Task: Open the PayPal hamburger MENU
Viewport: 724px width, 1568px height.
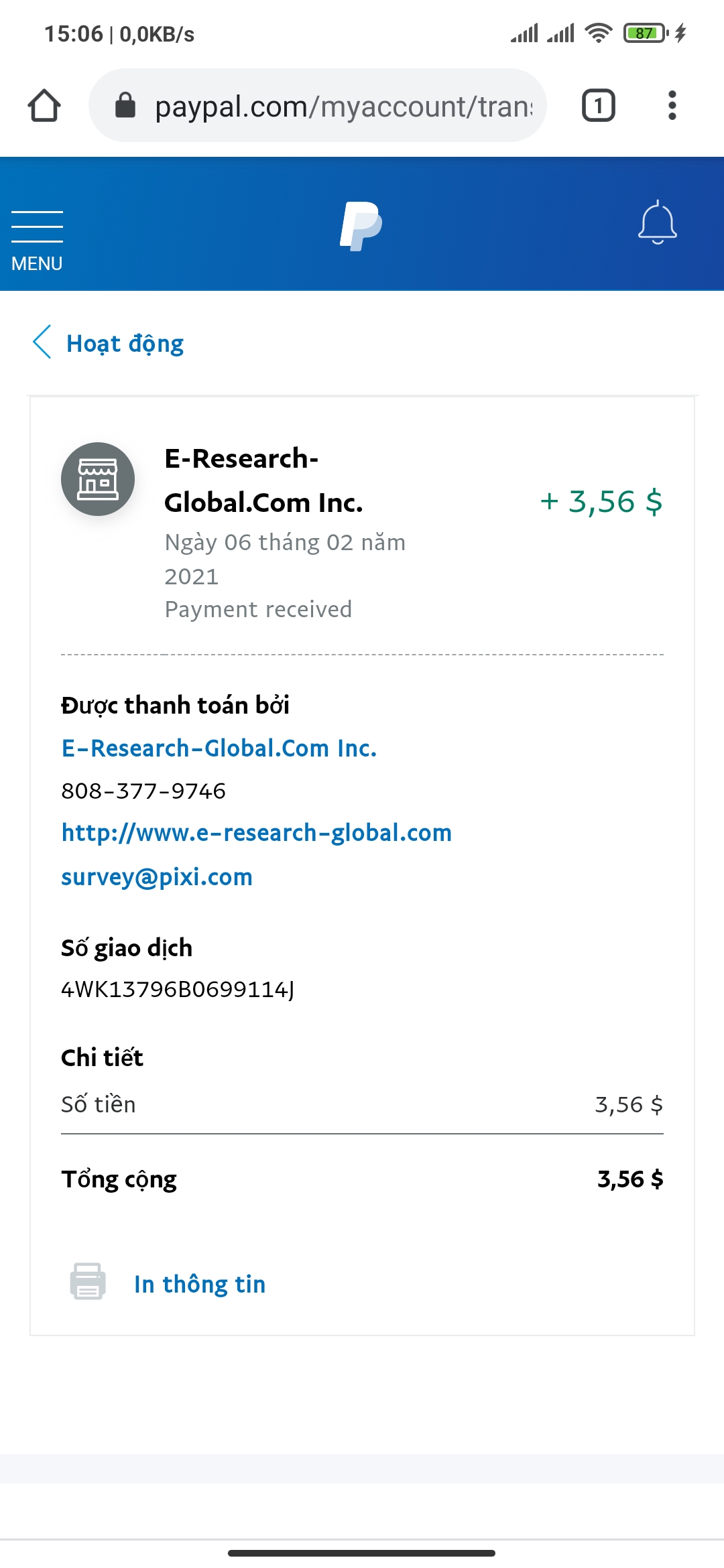Action: point(37,239)
